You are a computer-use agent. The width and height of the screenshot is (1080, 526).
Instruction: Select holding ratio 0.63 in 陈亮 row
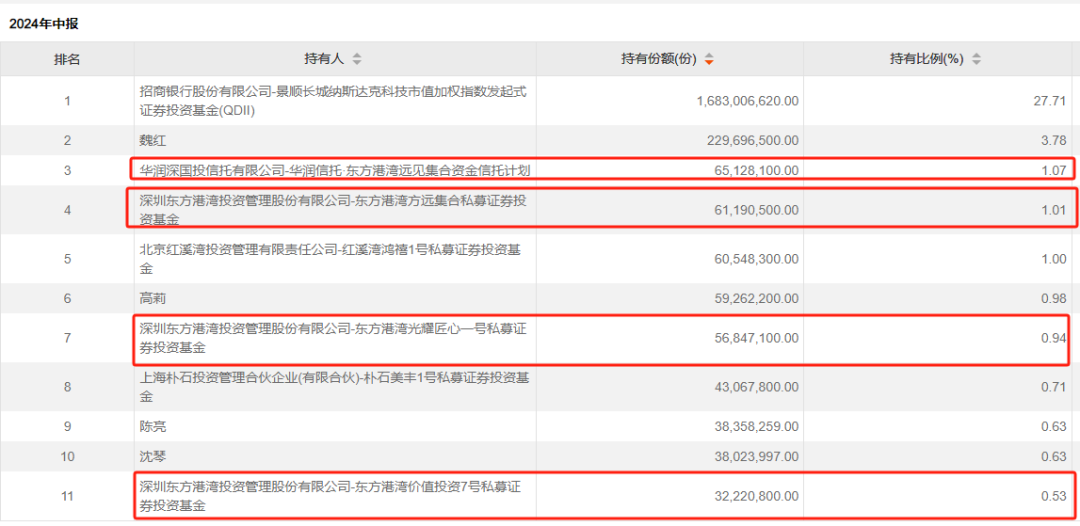tap(1056, 427)
